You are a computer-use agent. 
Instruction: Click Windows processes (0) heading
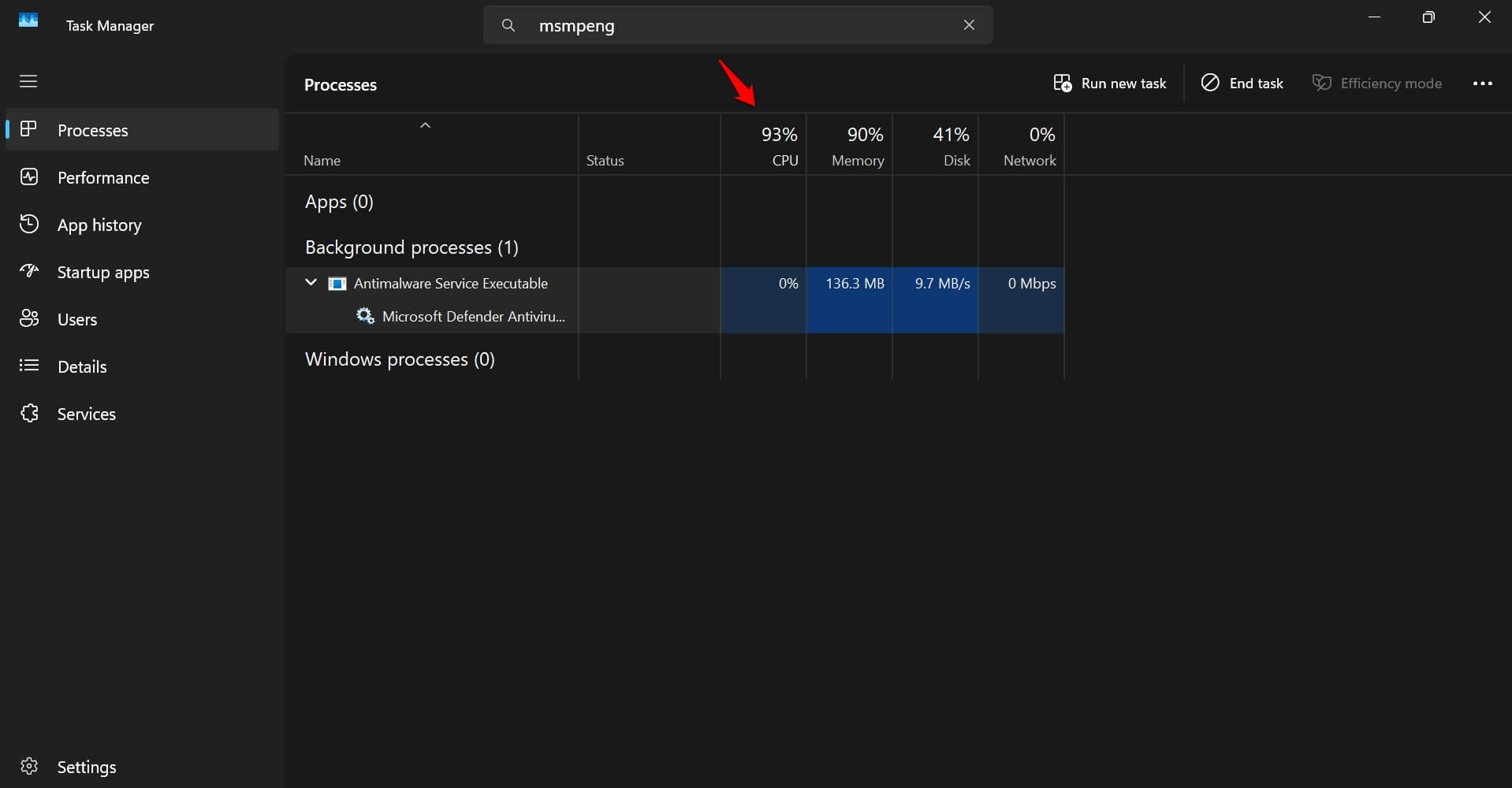[400, 359]
